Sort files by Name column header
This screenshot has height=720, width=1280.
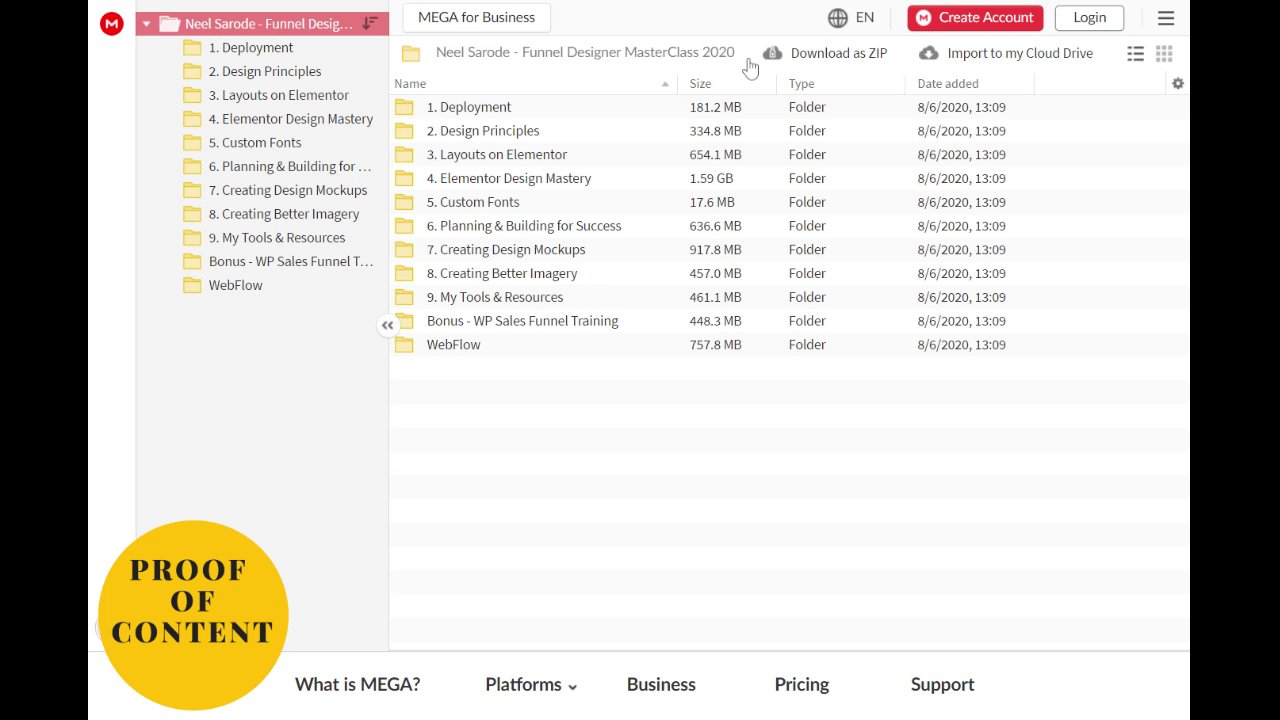[410, 84]
